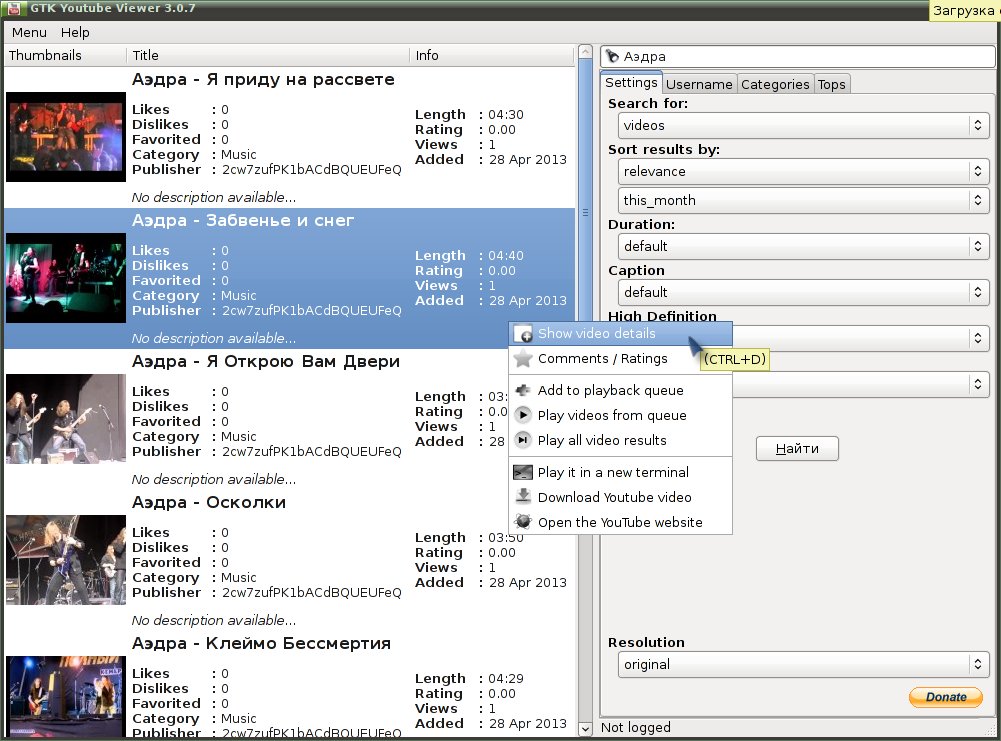Click the Show video details icon
1001x741 pixels.
click(523, 334)
